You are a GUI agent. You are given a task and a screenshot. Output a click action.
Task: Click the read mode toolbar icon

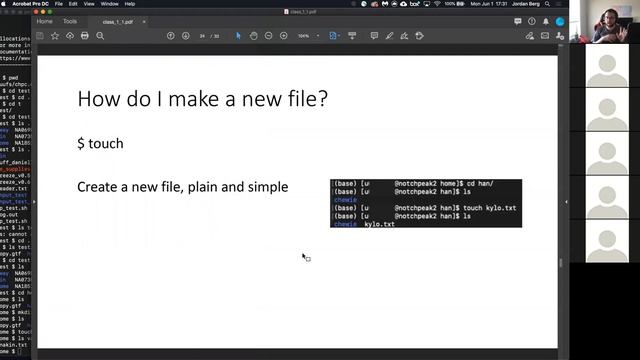pos(352,36)
